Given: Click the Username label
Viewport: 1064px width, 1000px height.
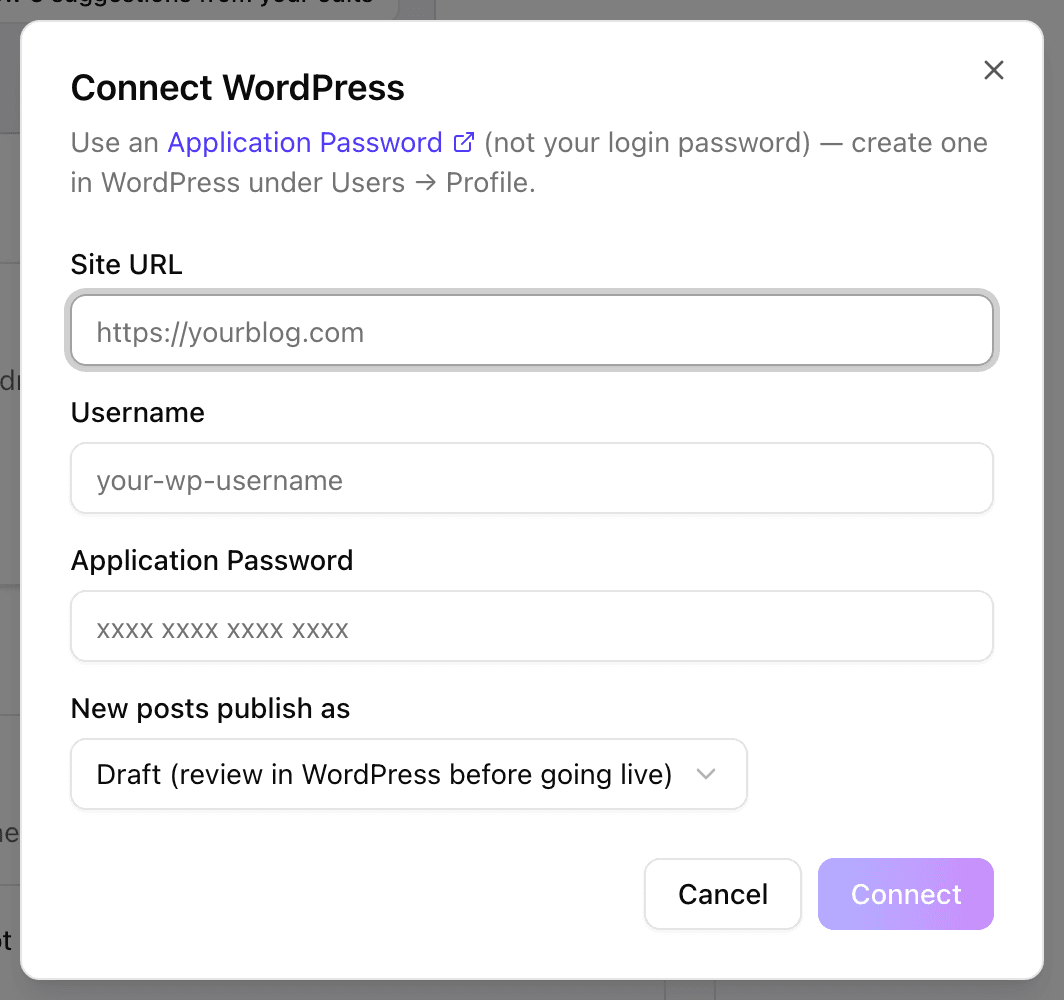Looking at the screenshot, I should pyautogui.click(x=138, y=412).
